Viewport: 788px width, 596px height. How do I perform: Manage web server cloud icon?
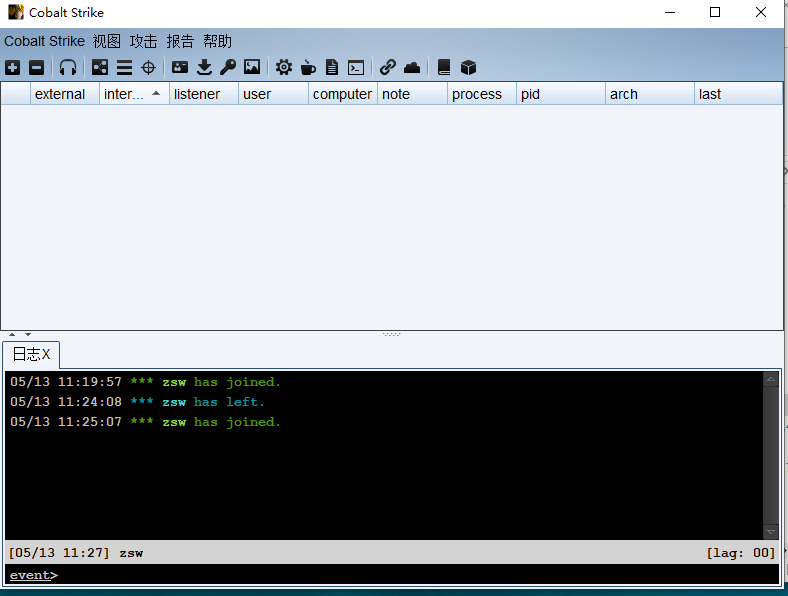(412, 67)
